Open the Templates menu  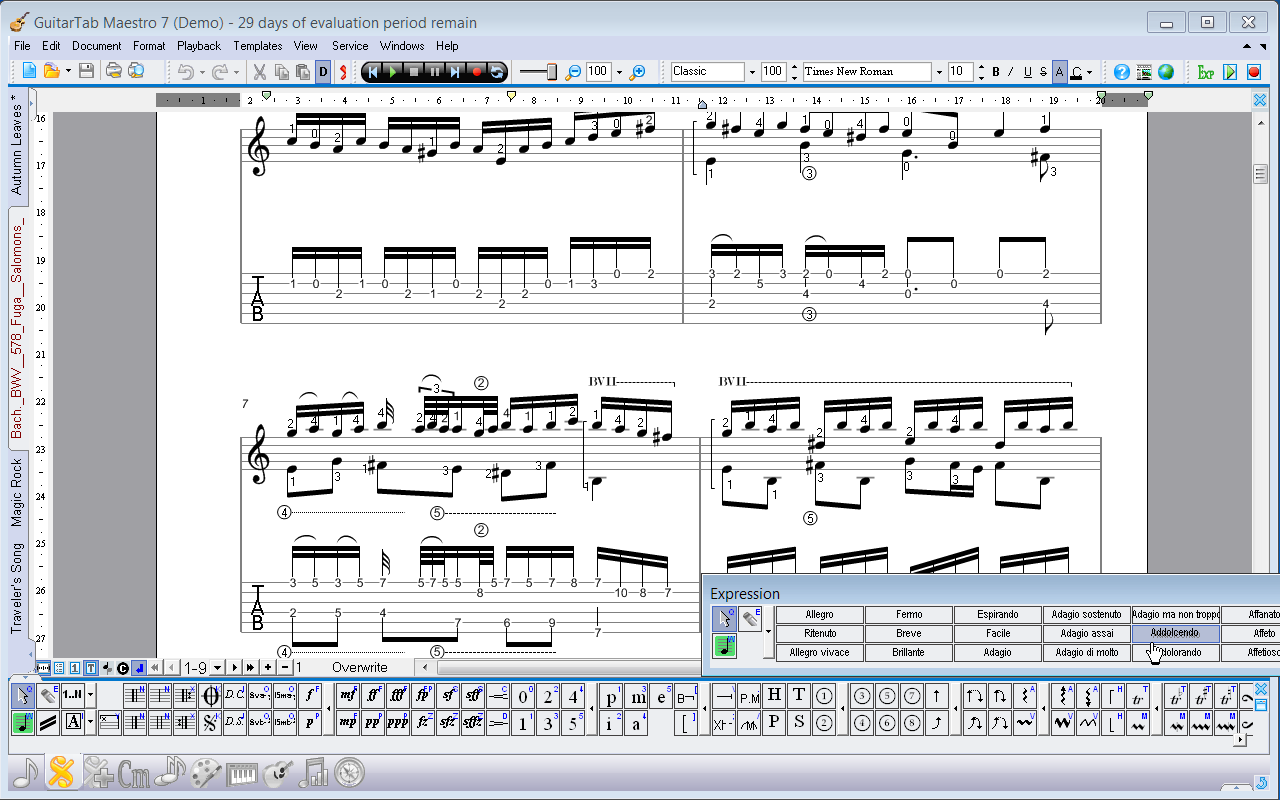point(258,46)
